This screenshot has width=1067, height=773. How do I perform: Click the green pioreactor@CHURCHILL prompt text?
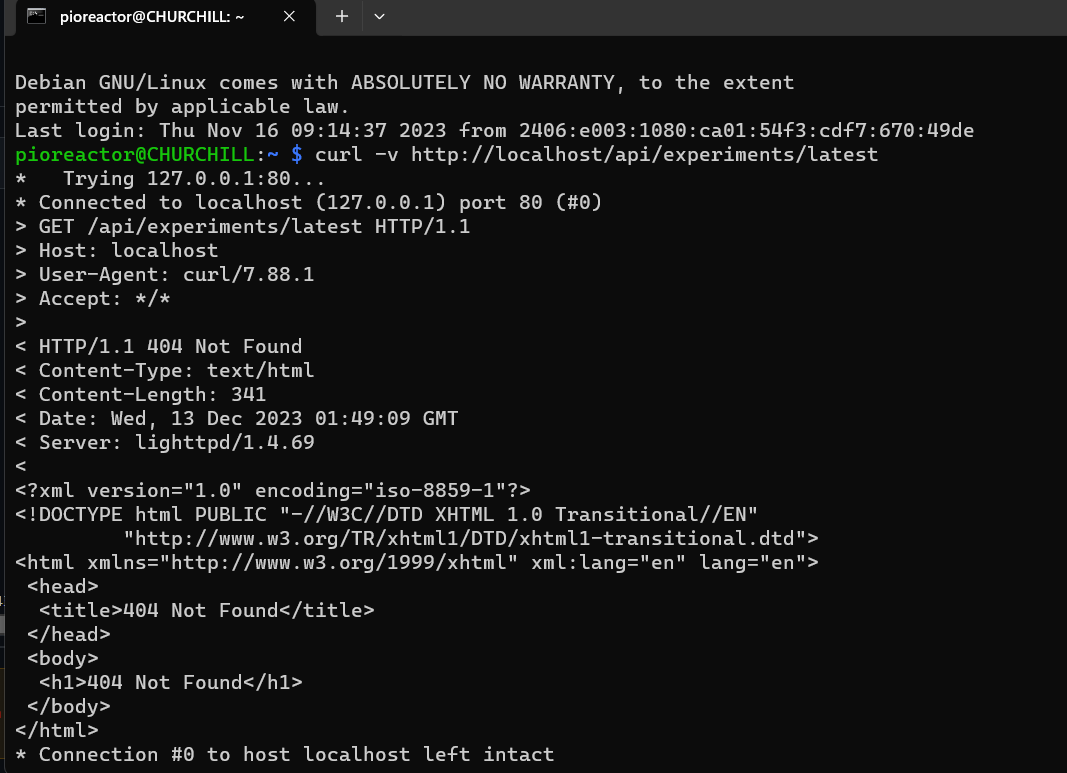pyautogui.click(x=135, y=154)
